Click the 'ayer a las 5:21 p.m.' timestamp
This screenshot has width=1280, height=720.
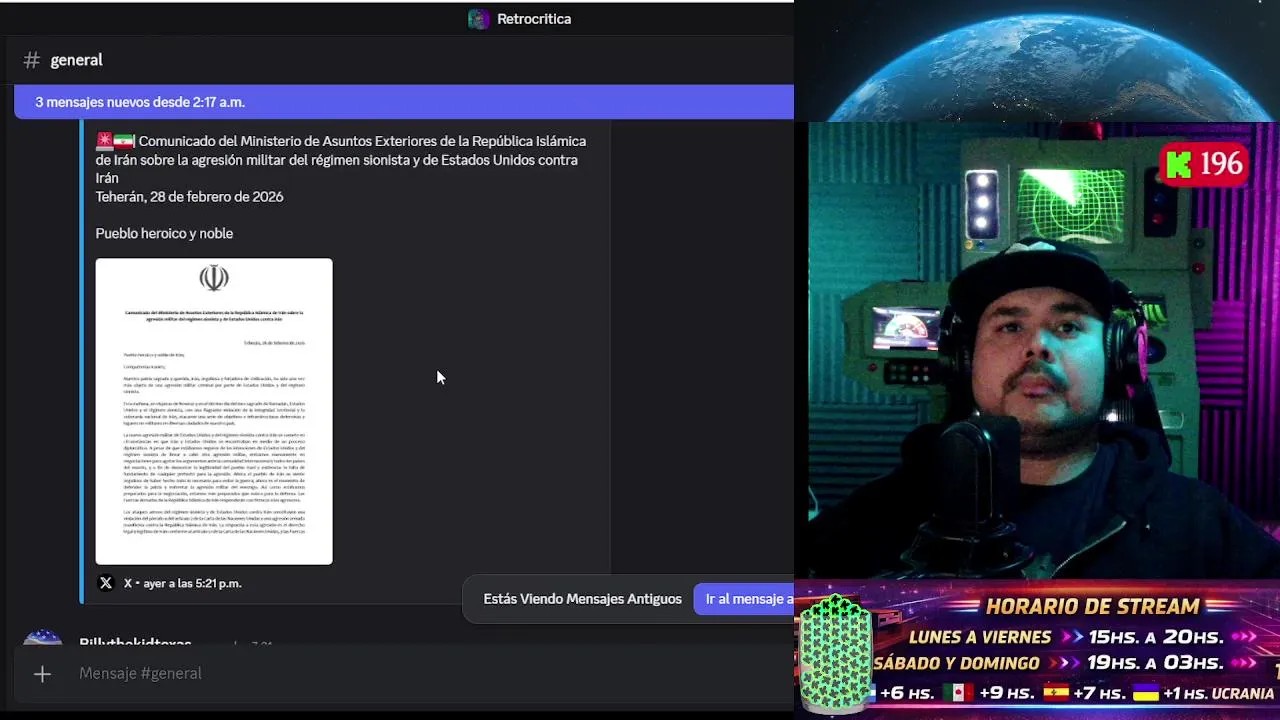click(x=192, y=583)
